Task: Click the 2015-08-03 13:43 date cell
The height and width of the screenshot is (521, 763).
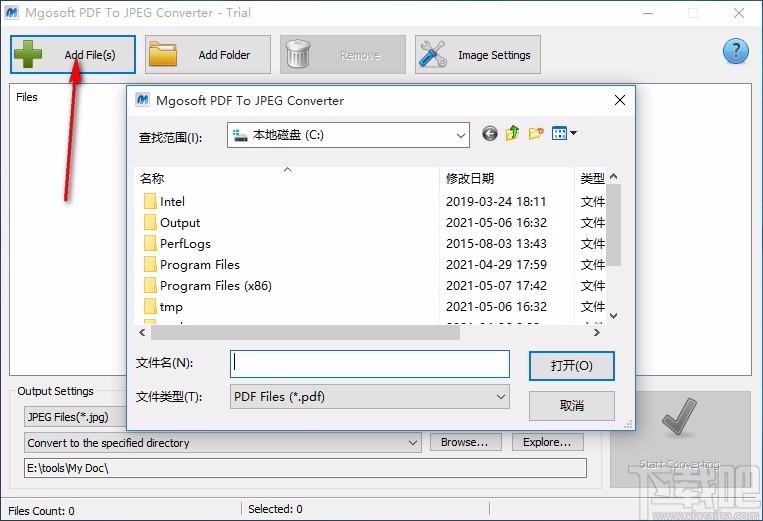Action: pyautogui.click(x=496, y=244)
